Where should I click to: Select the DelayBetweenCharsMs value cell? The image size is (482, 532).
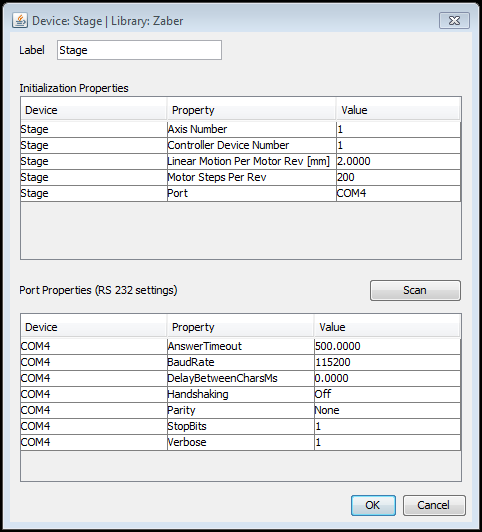[x=387, y=378]
